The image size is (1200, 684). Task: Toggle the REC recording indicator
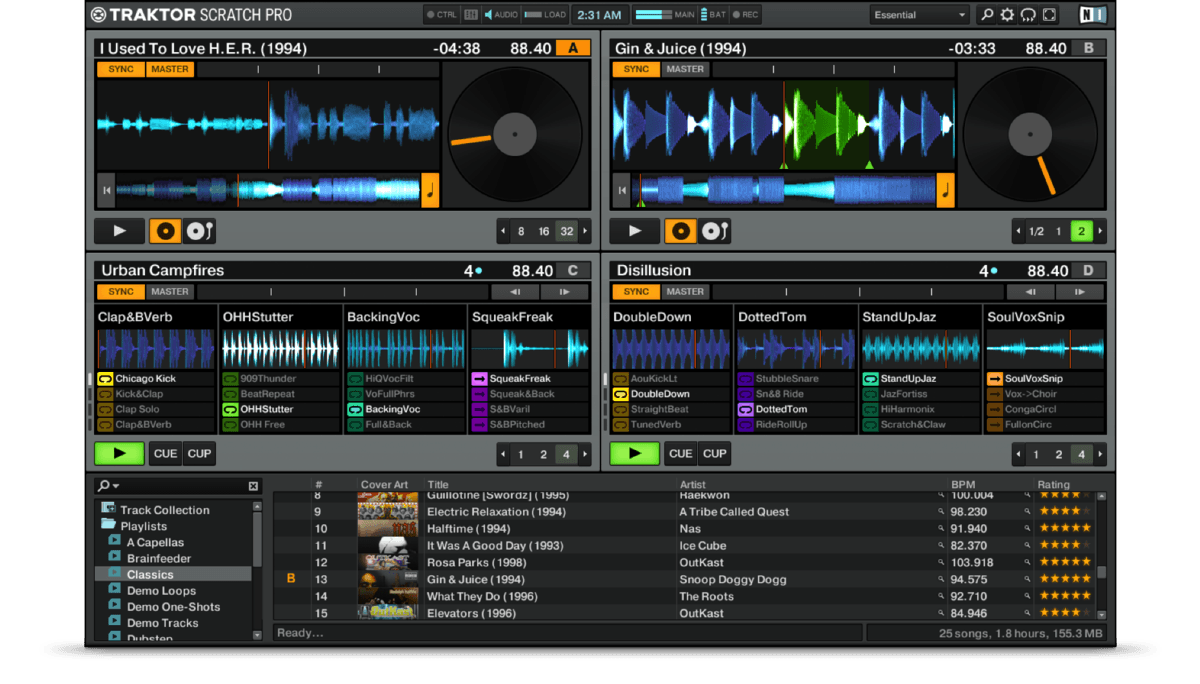[x=745, y=15]
